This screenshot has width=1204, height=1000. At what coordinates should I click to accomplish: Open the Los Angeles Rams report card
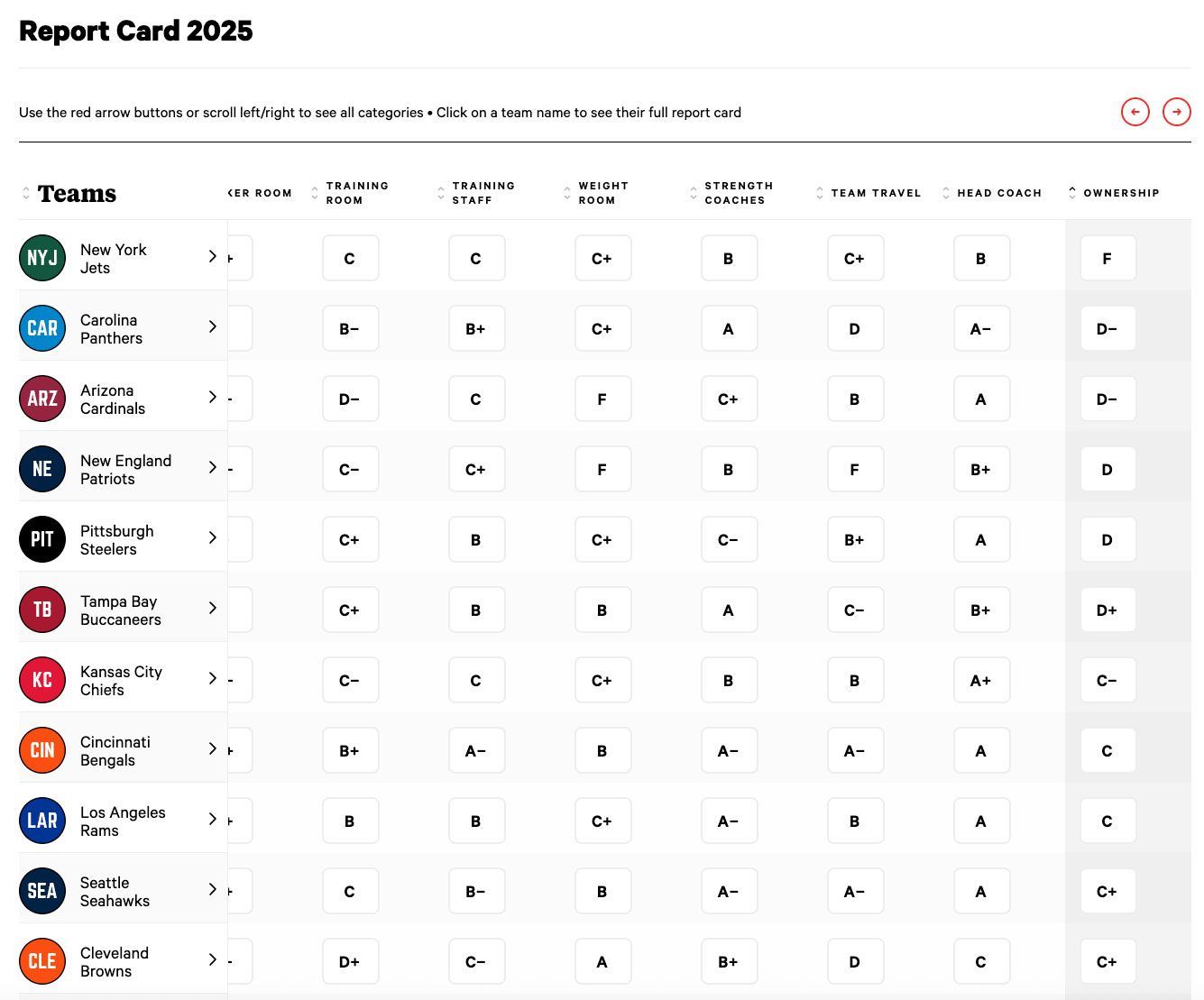point(123,821)
